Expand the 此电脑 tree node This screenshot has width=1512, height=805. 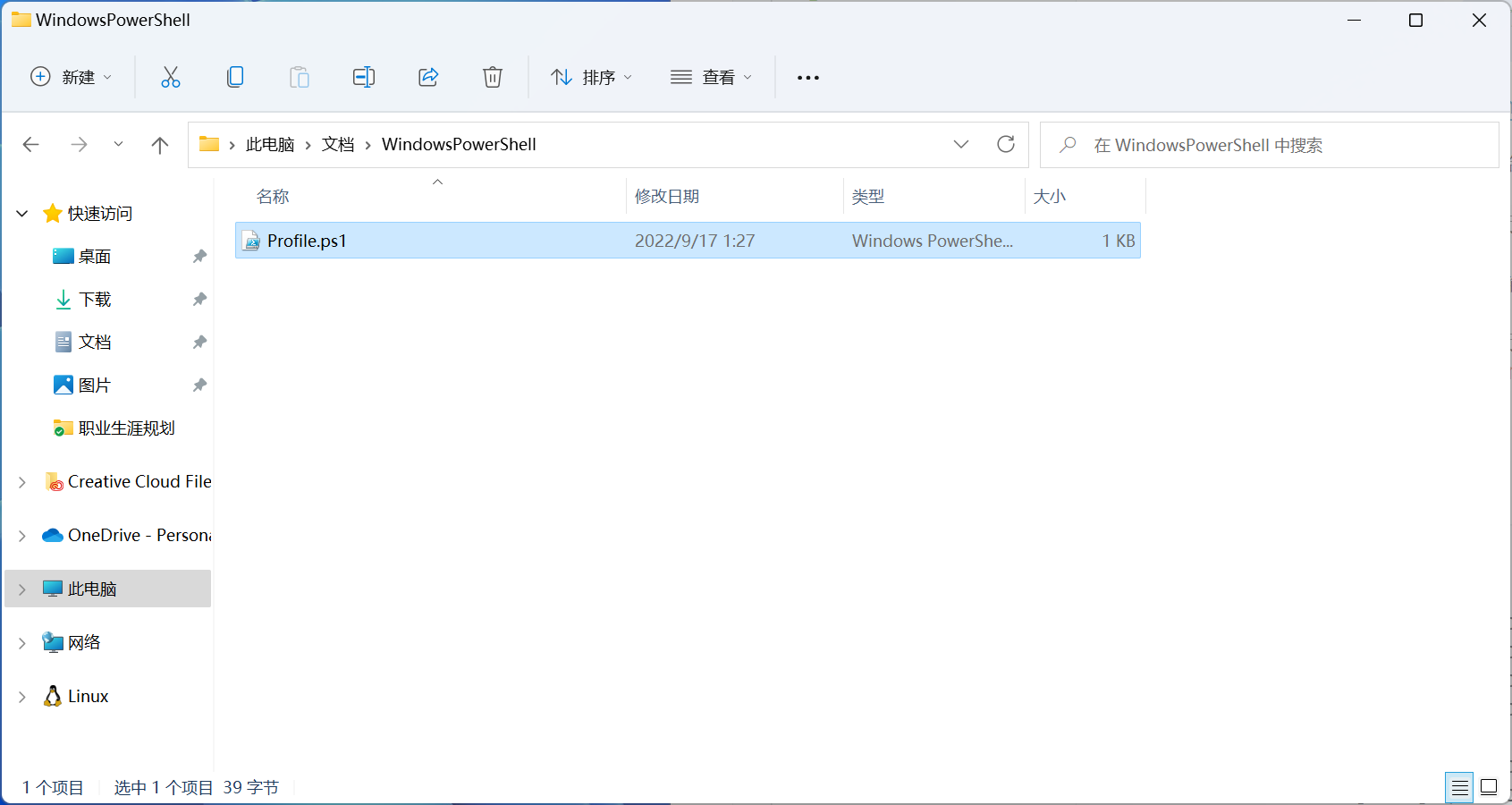[22, 589]
